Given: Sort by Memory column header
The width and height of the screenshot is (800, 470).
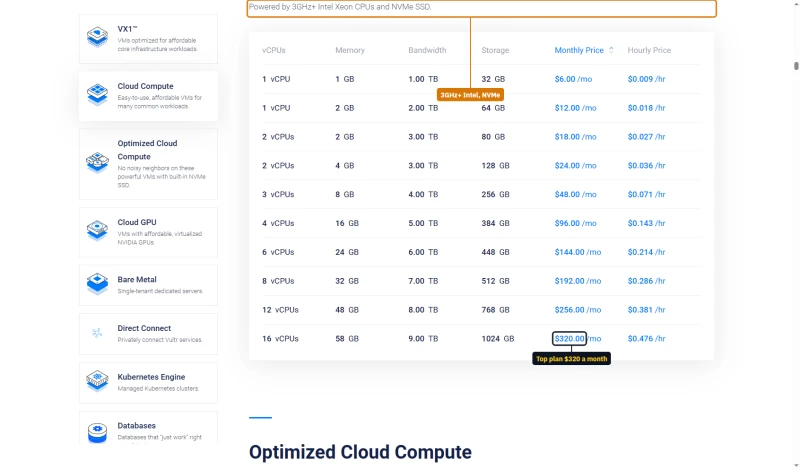Looking at the screenshot, I should [x=350, y=50].
